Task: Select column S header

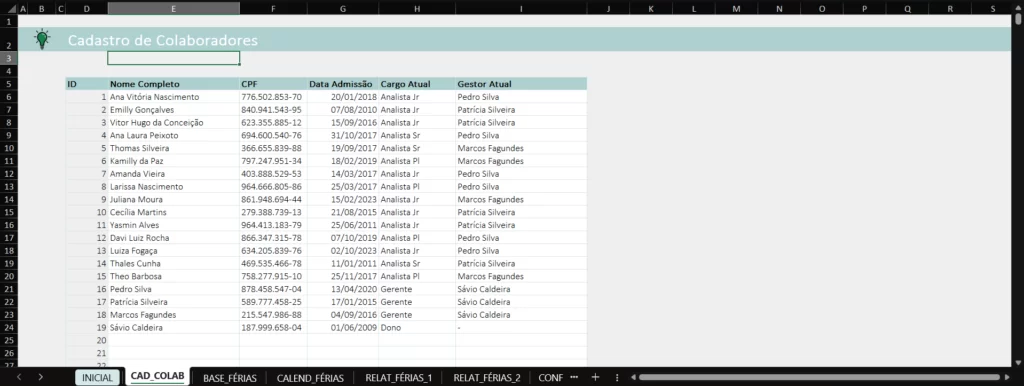Action: tap(993, 8)
